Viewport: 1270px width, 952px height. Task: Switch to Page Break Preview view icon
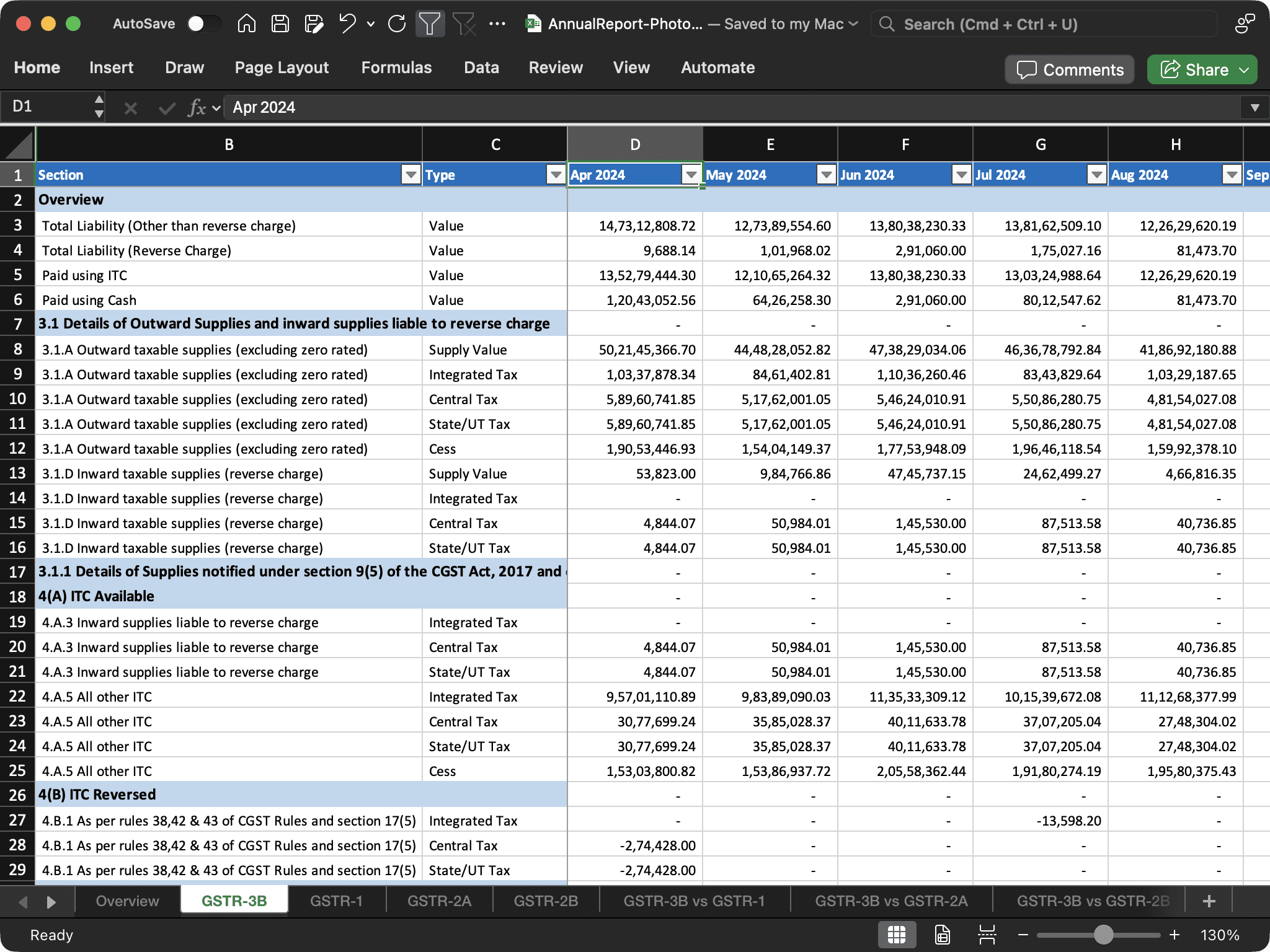(x=987, y=935)
